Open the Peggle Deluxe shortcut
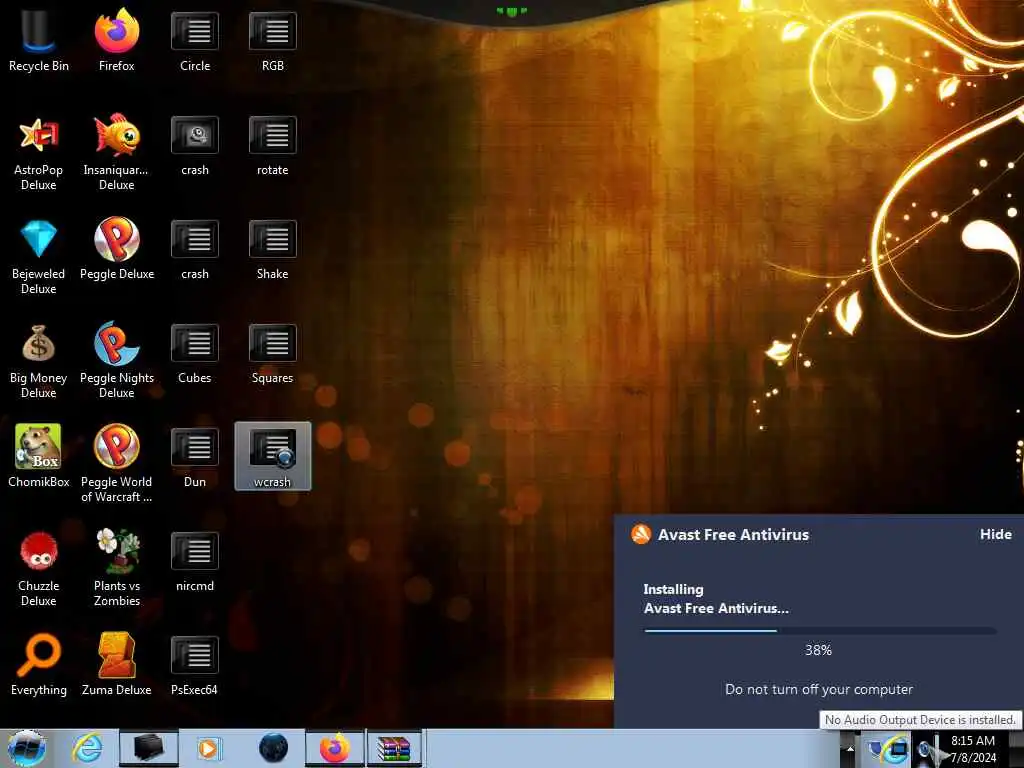This screenshot has height=768, width=1024. coord(116,248)
